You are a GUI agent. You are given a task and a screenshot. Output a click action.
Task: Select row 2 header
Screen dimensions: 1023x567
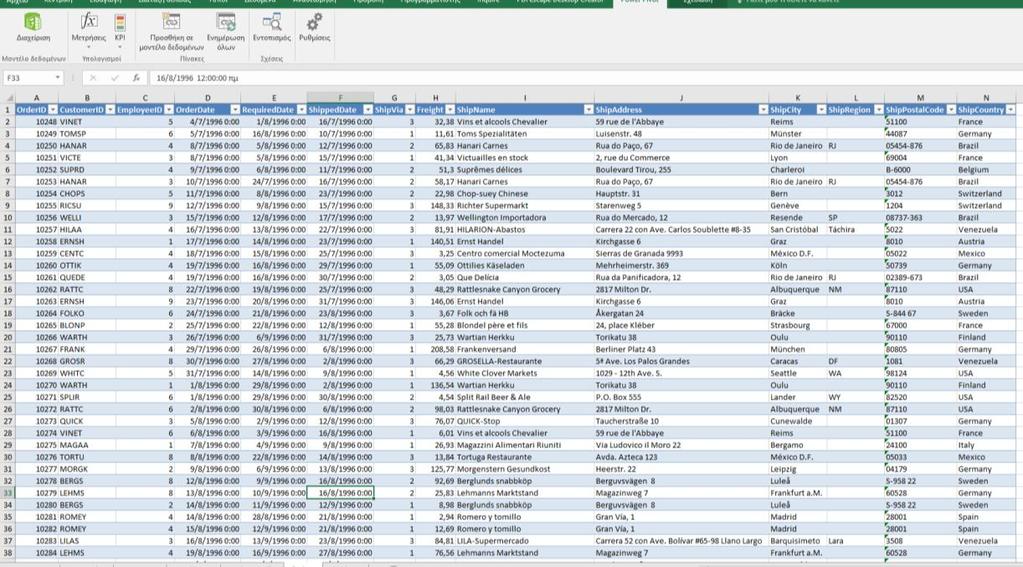[8, 122]
